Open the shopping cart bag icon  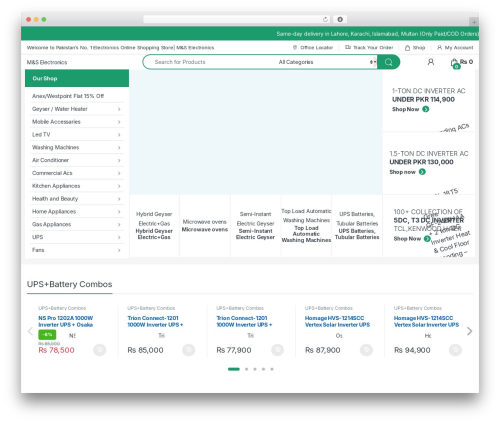454,63
